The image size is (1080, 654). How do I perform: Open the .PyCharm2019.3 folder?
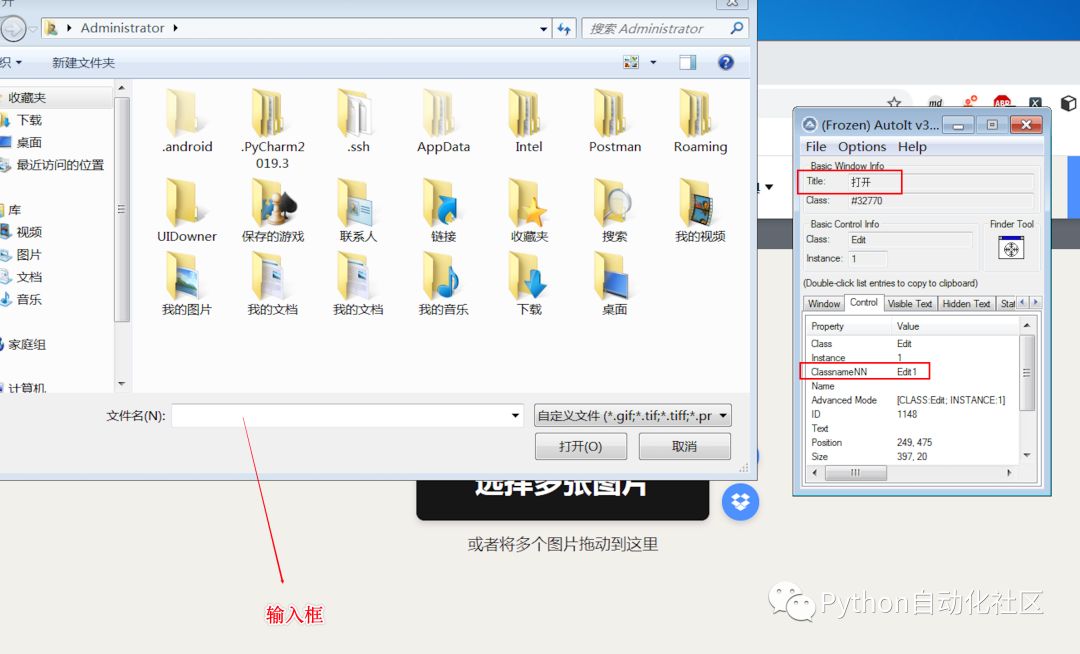[x=272, y=129]
